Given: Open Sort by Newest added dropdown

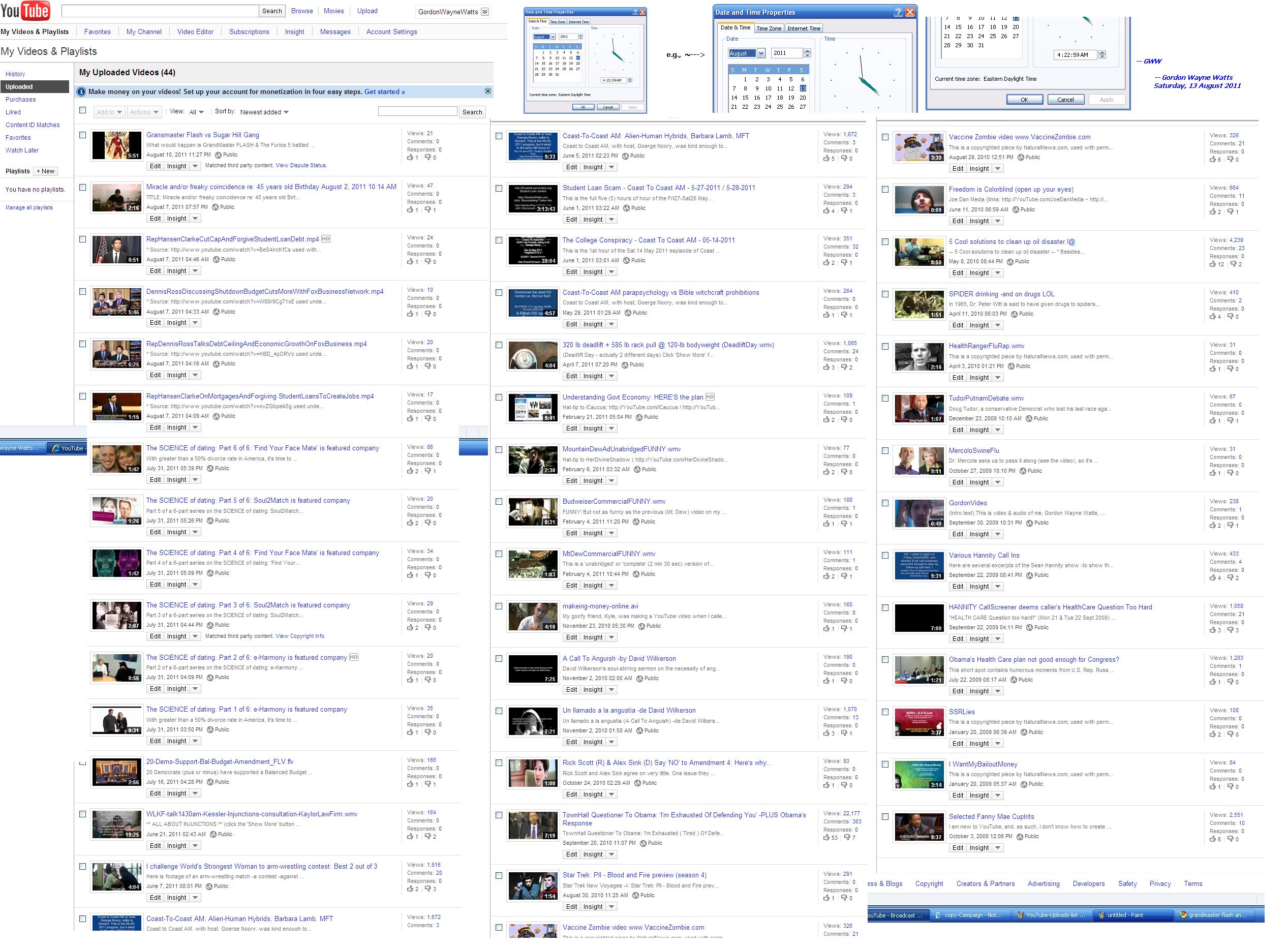Looking at the screenshot, I should point(264,112).
